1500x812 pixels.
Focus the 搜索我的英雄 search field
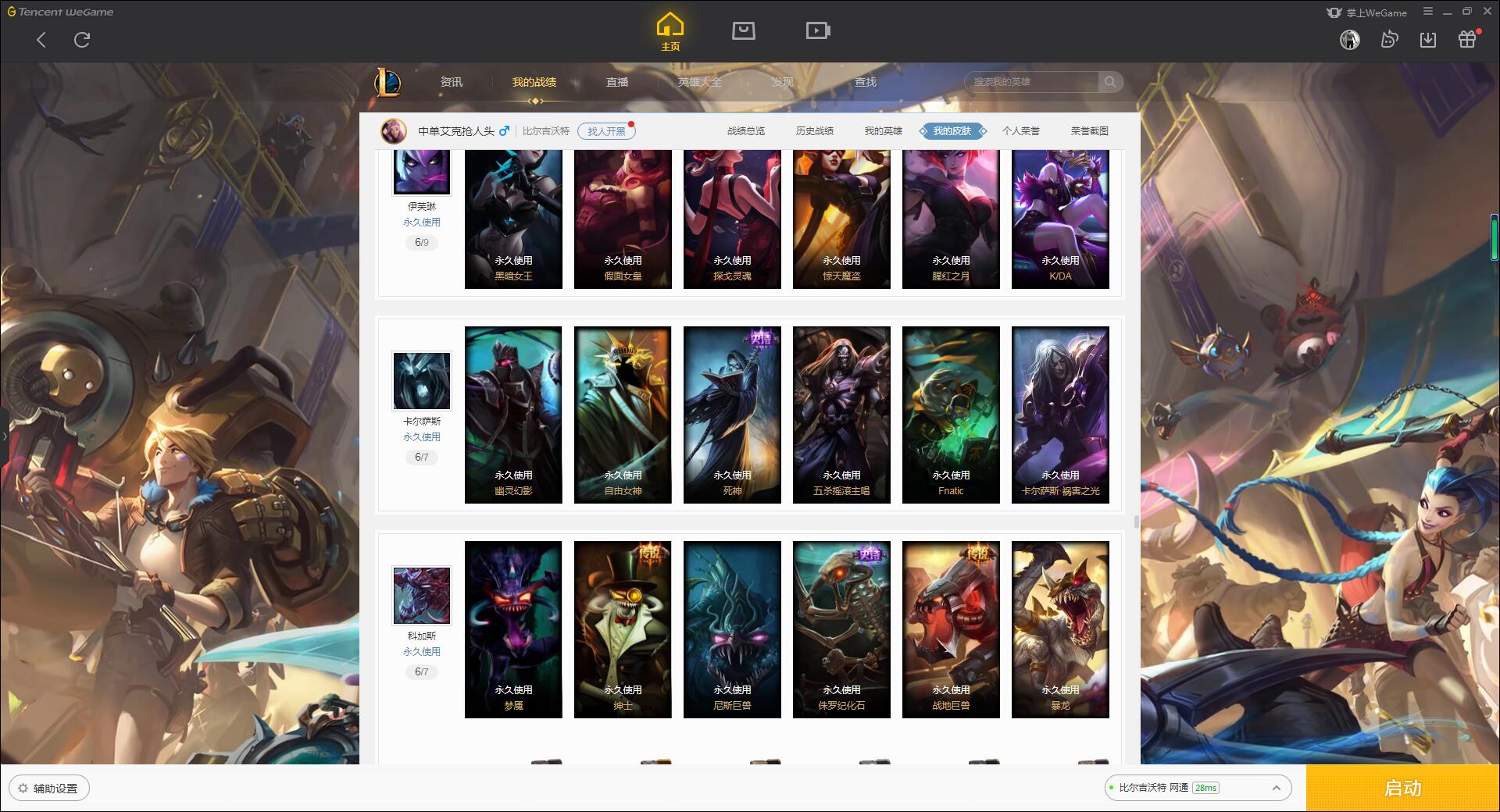pyautogui.click(x=1033, y=82)
